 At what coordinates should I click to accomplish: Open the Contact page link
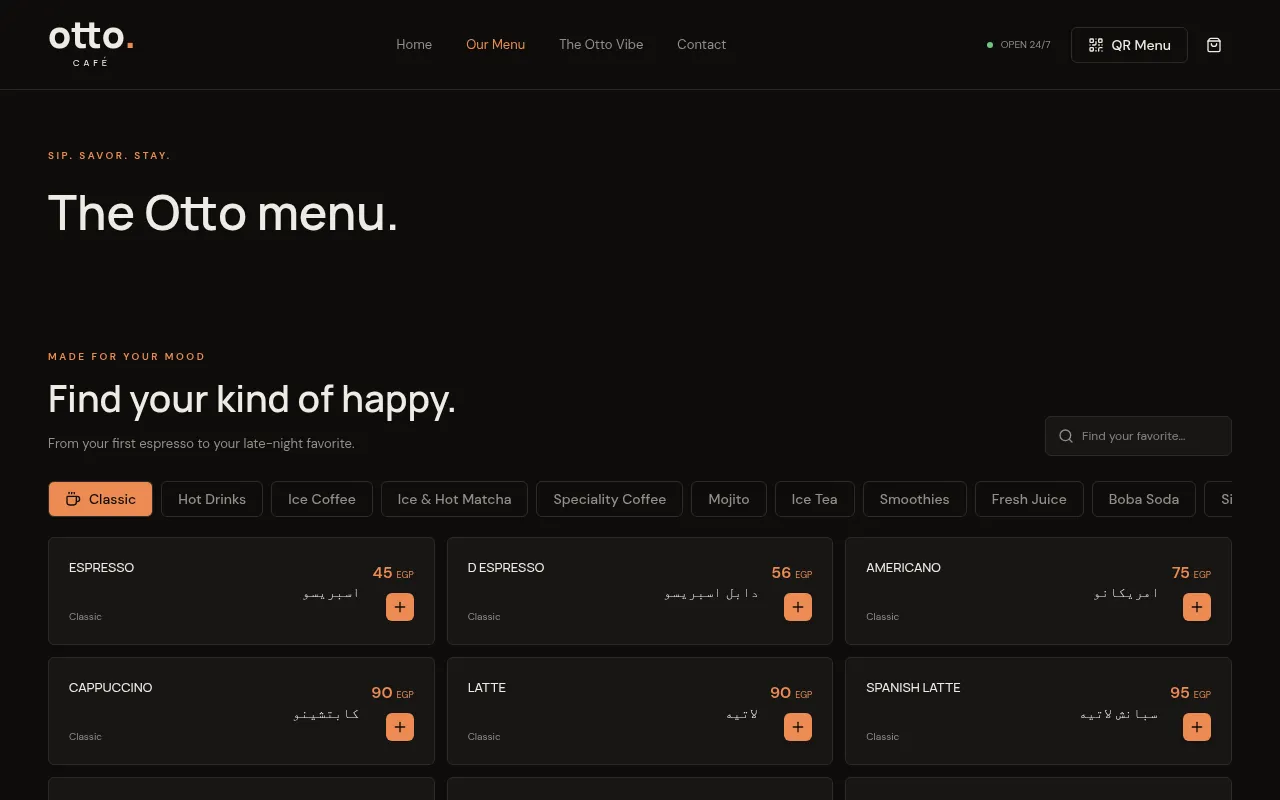(x=701, y=44)
